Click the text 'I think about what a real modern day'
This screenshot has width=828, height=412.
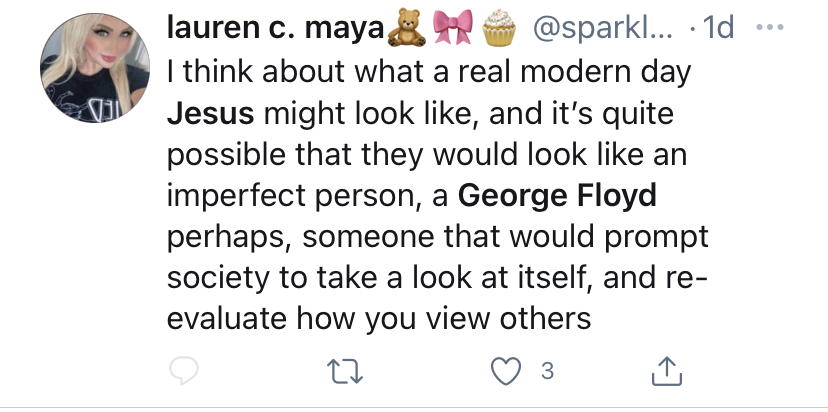[x=429, y=72]
